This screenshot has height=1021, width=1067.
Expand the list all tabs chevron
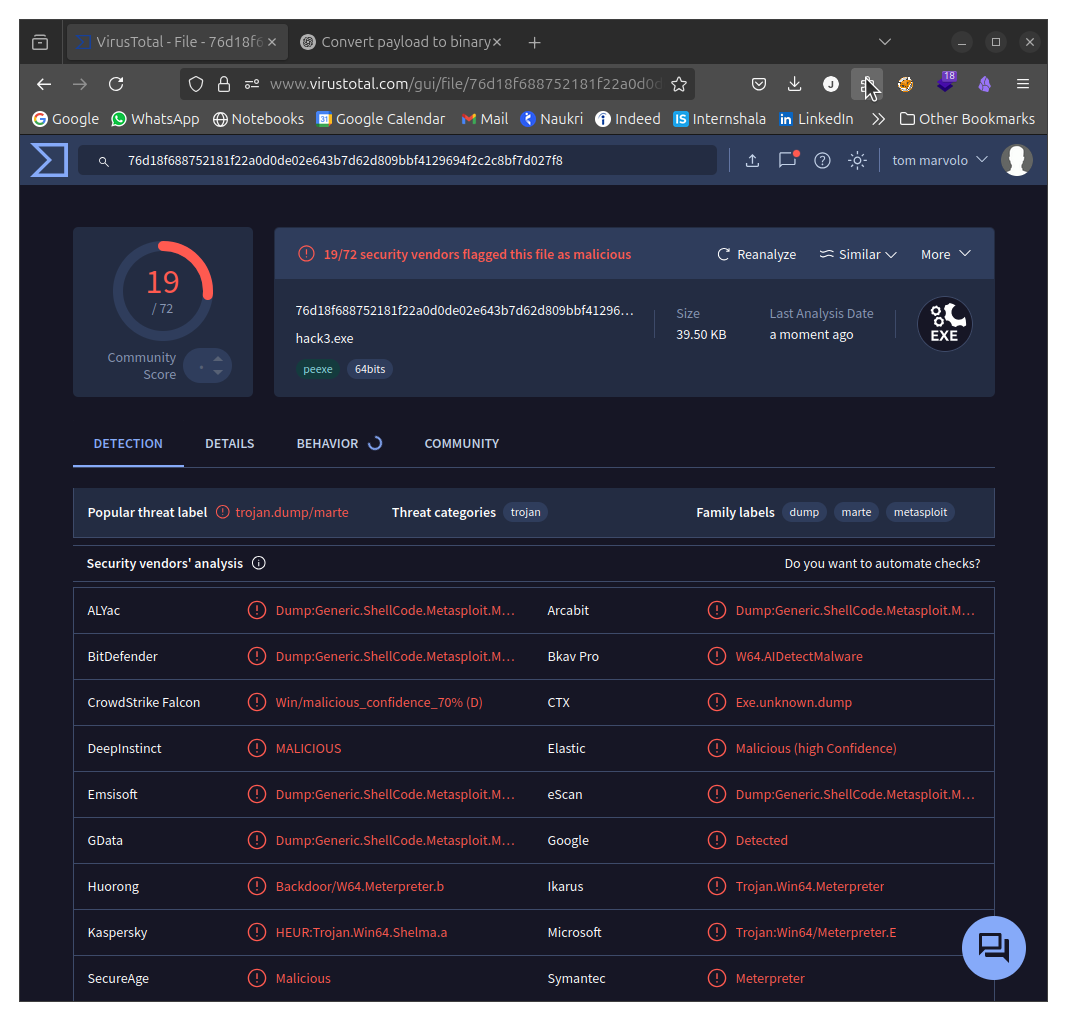(885, 42)
